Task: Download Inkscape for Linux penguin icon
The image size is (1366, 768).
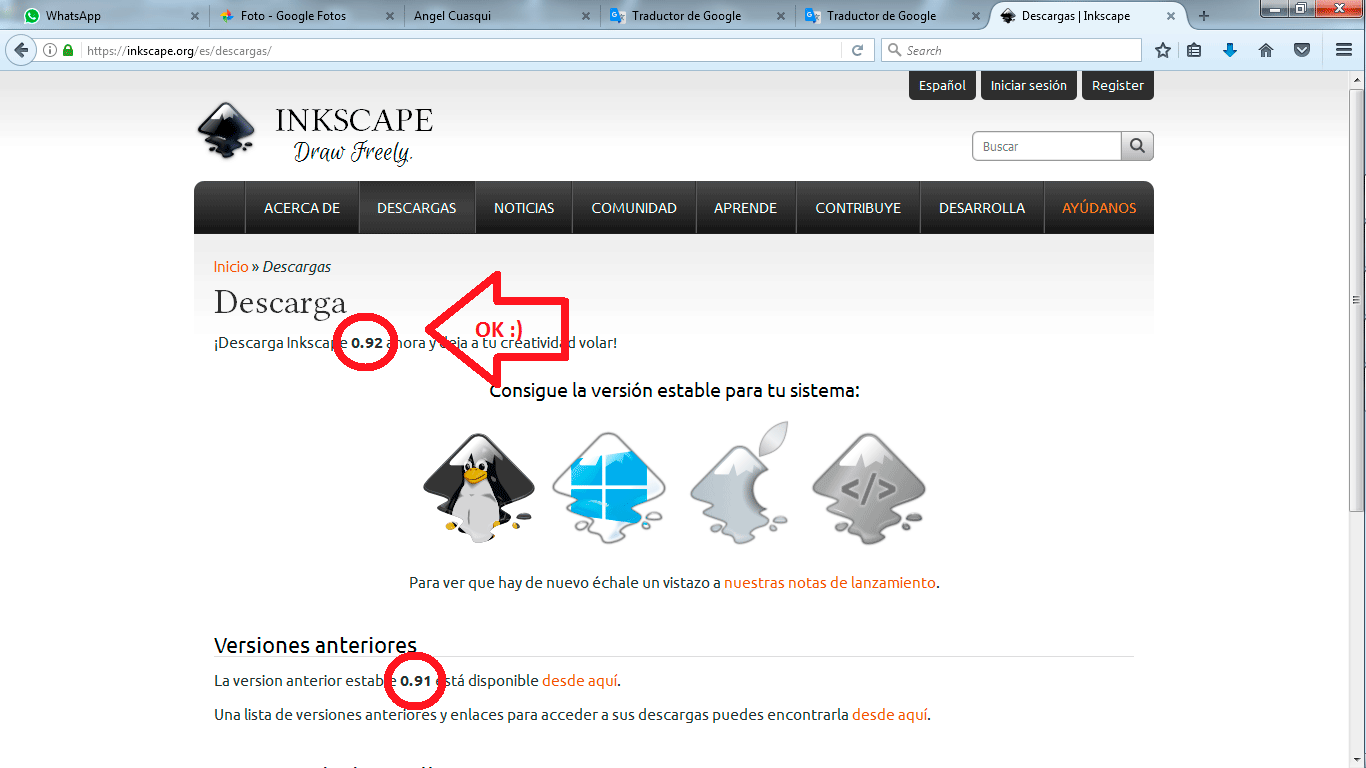Action: coord(479,488)
